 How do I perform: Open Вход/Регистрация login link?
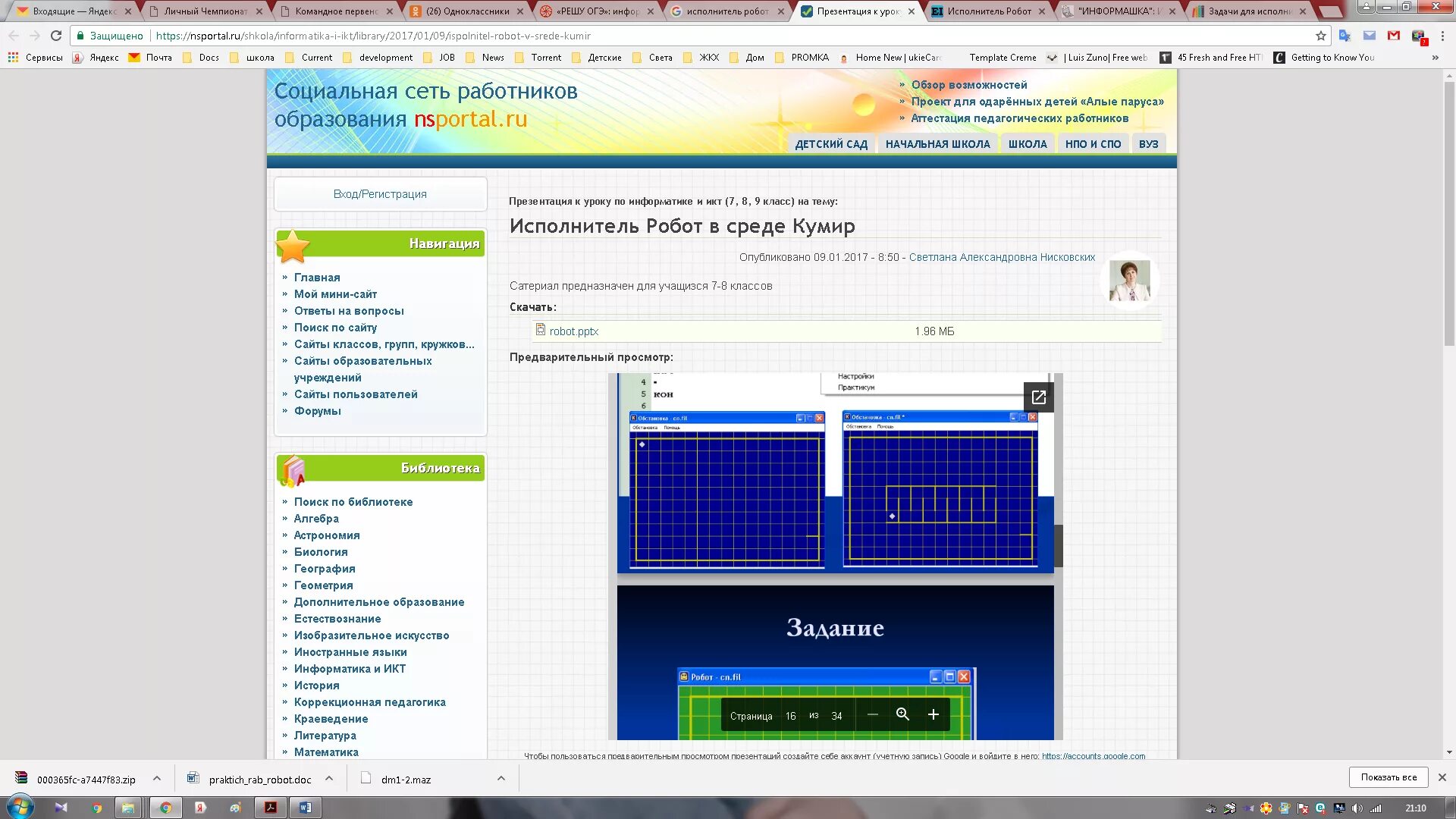(380, 194)
